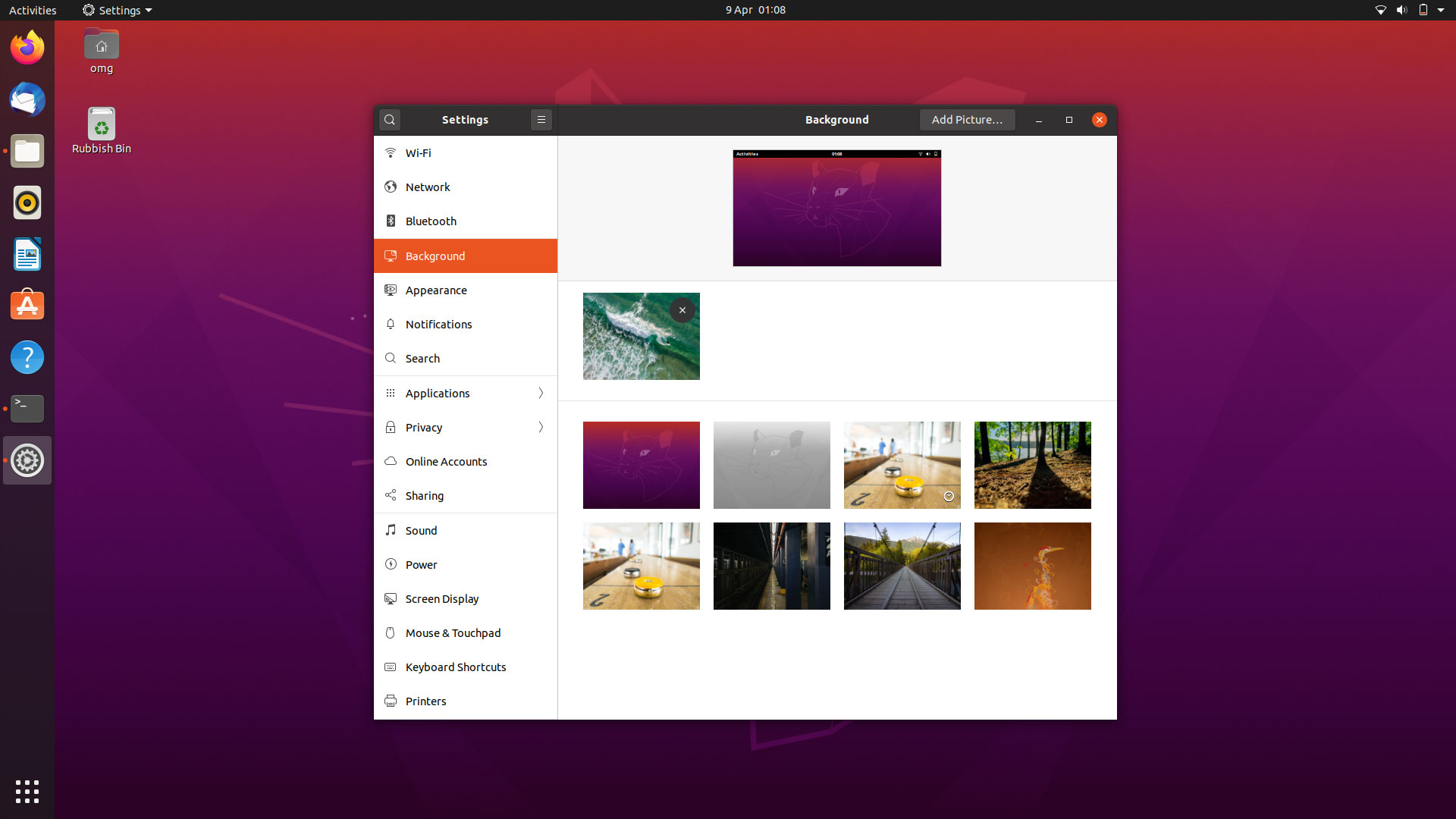This screenshot has width=1456, height=819.
Task: Click the Wi-Fi indicator in the top bar
Action: (1380, 10)
